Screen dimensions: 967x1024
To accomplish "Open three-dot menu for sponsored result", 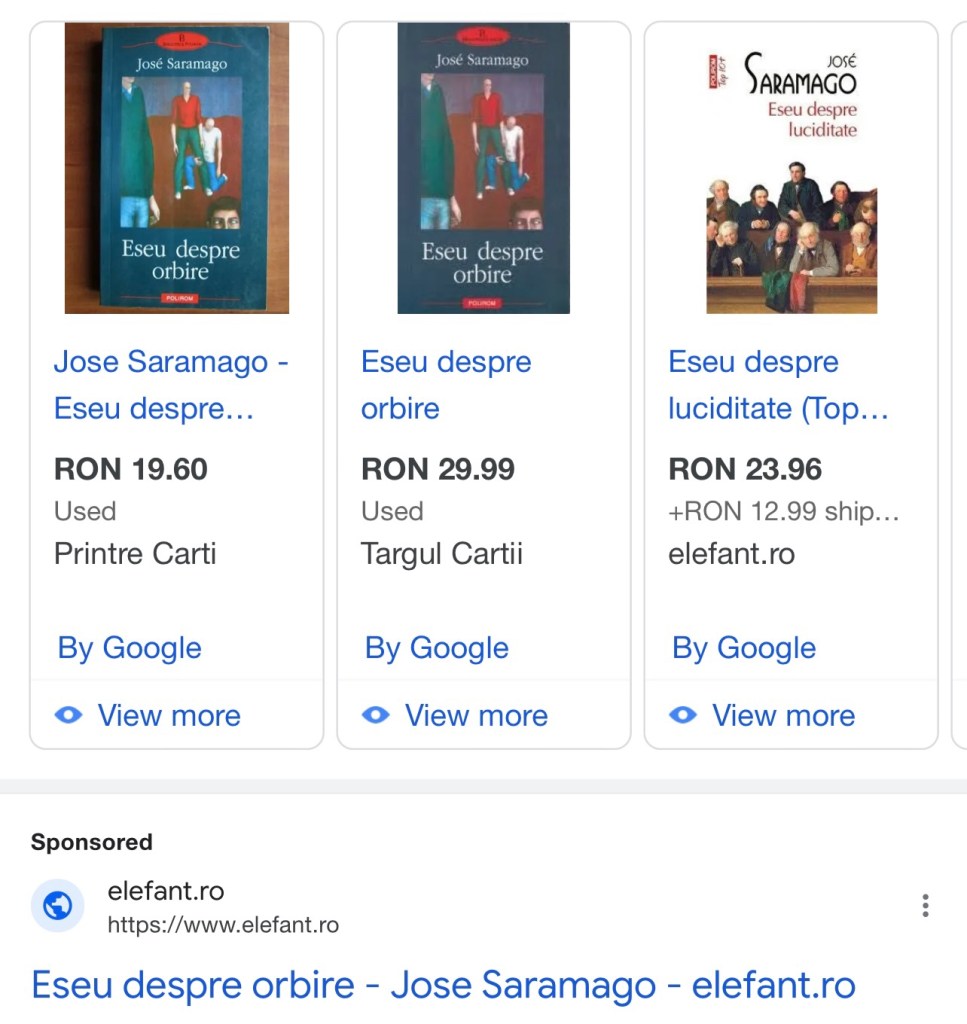I will [925, 906].
